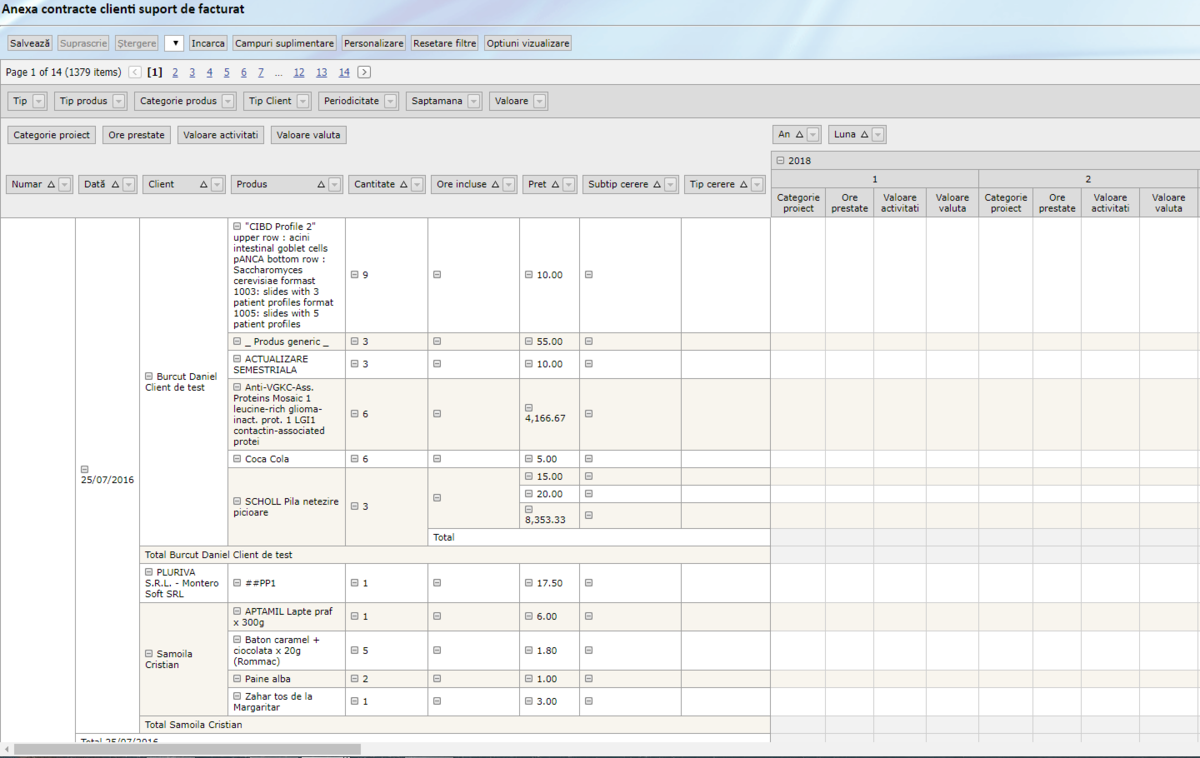1200x758 pixels.
Task: Collapse the Coca Cola product row
Action: pos(237,459)
